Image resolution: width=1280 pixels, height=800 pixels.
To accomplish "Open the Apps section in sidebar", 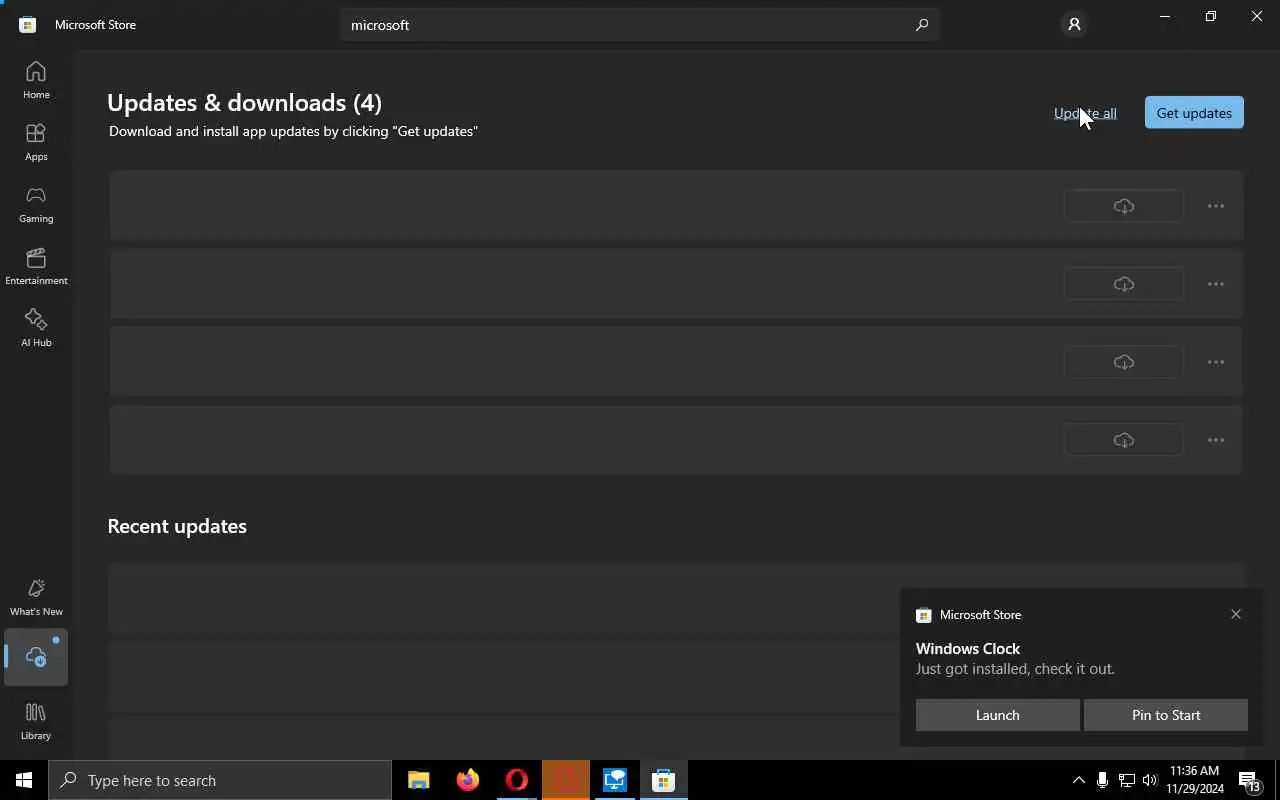I will [36, 142].
